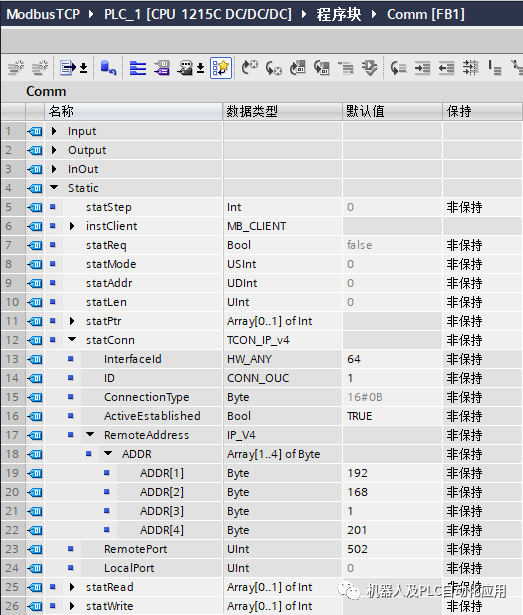
Task: Expand the statRead array
Action: [x=72, y=587]
